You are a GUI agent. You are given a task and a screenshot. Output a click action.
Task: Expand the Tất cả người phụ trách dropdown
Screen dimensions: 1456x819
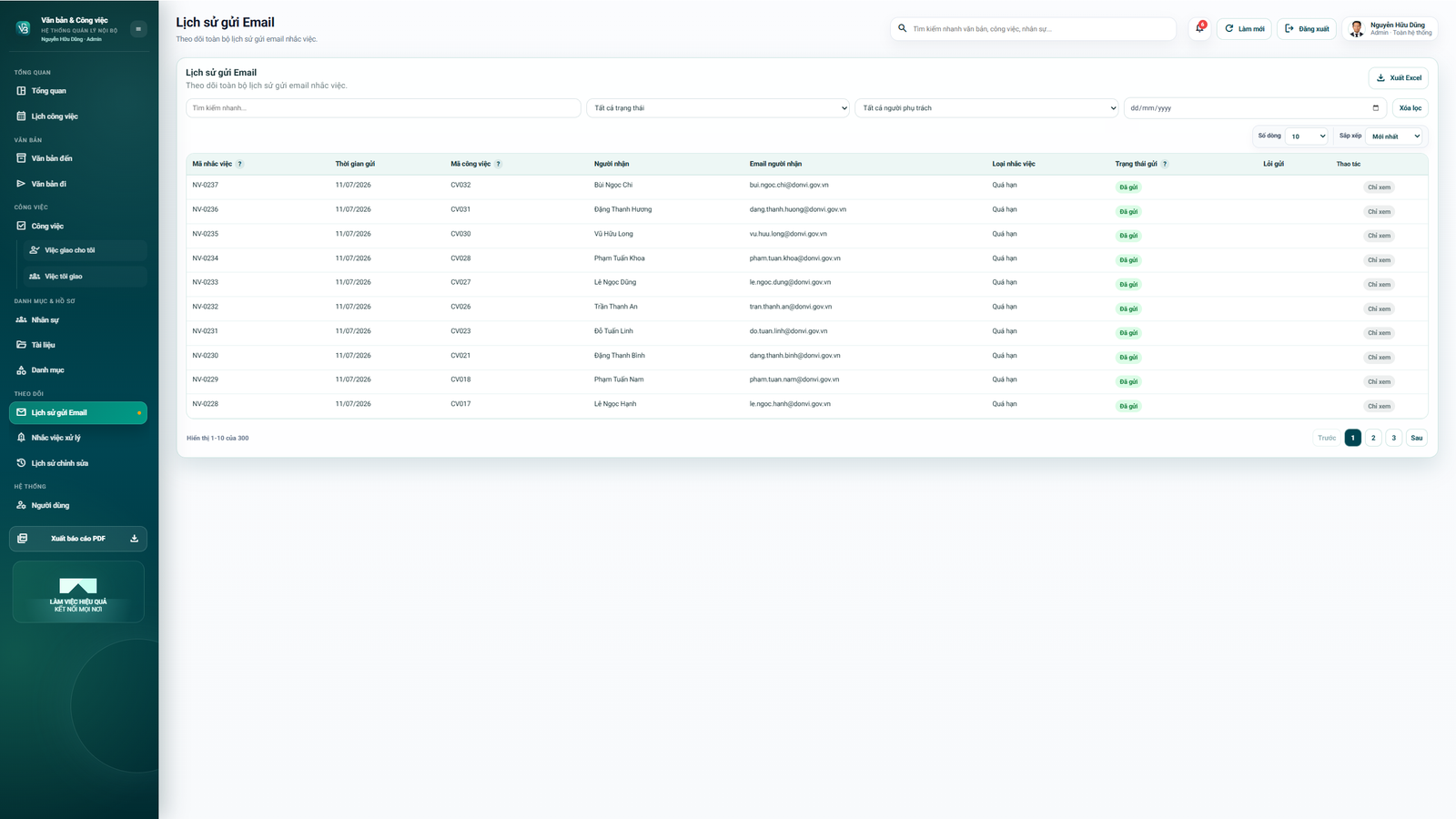(x=986, y=108)
